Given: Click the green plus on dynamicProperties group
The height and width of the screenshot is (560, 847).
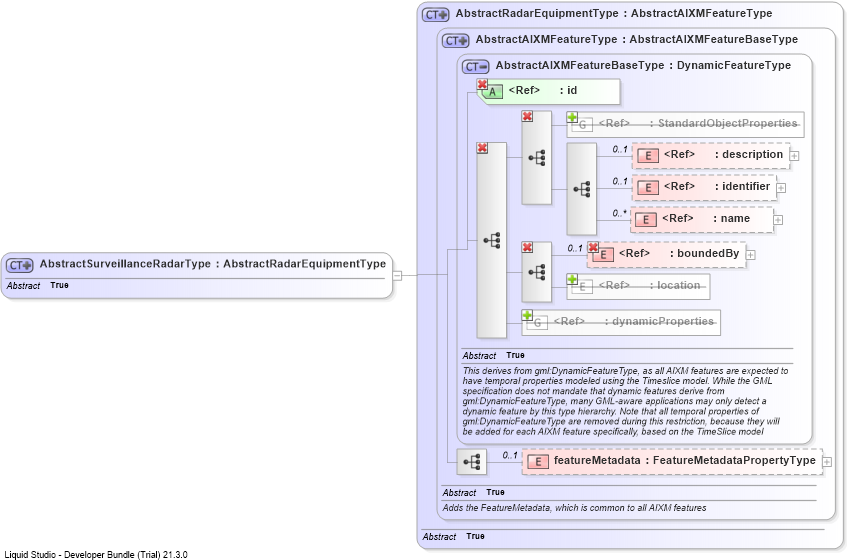Looking at the screenshot, I should pyautogui.click(x=527, y=315).
